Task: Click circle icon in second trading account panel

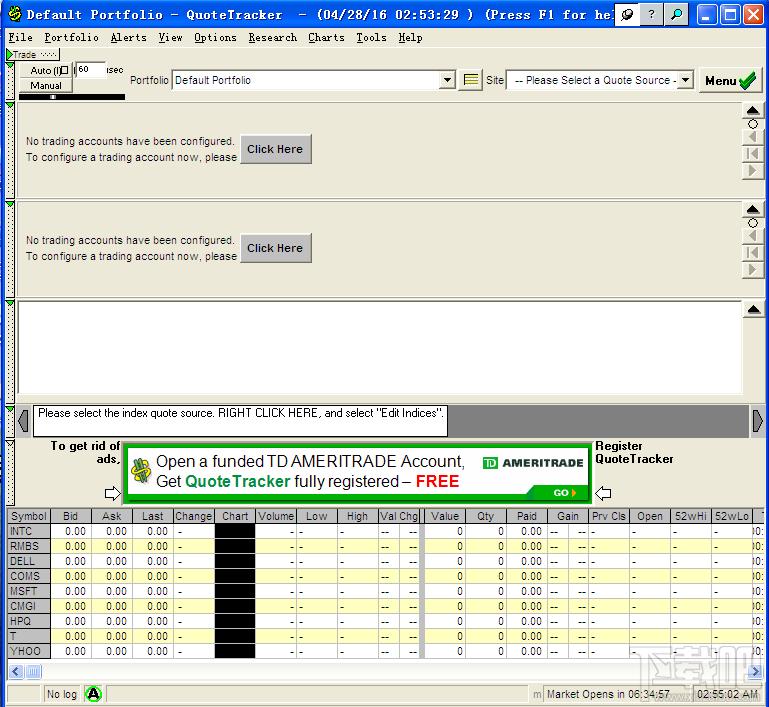Action: (x=753, y=223)
